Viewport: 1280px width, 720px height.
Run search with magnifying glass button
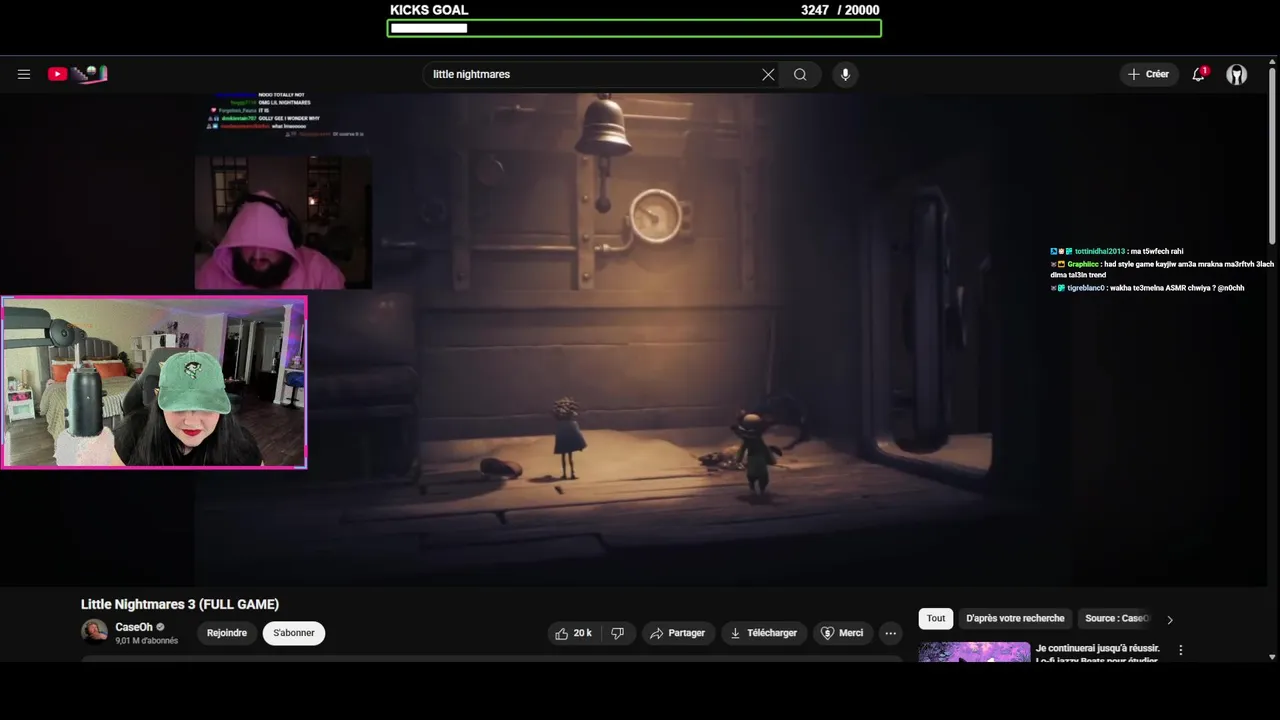pyautogui.click(x=800, y=74)
